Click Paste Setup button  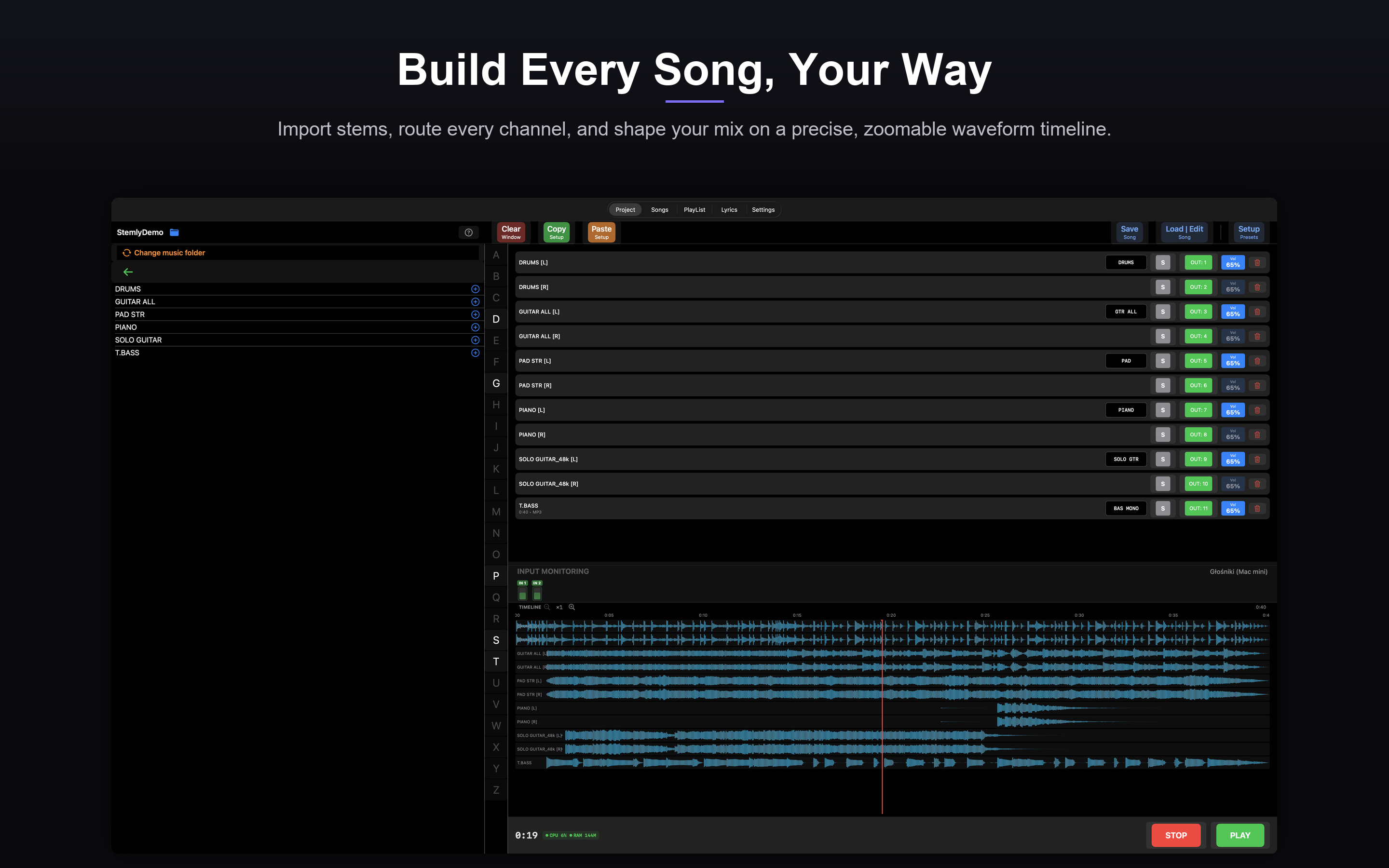pos(601,232)
